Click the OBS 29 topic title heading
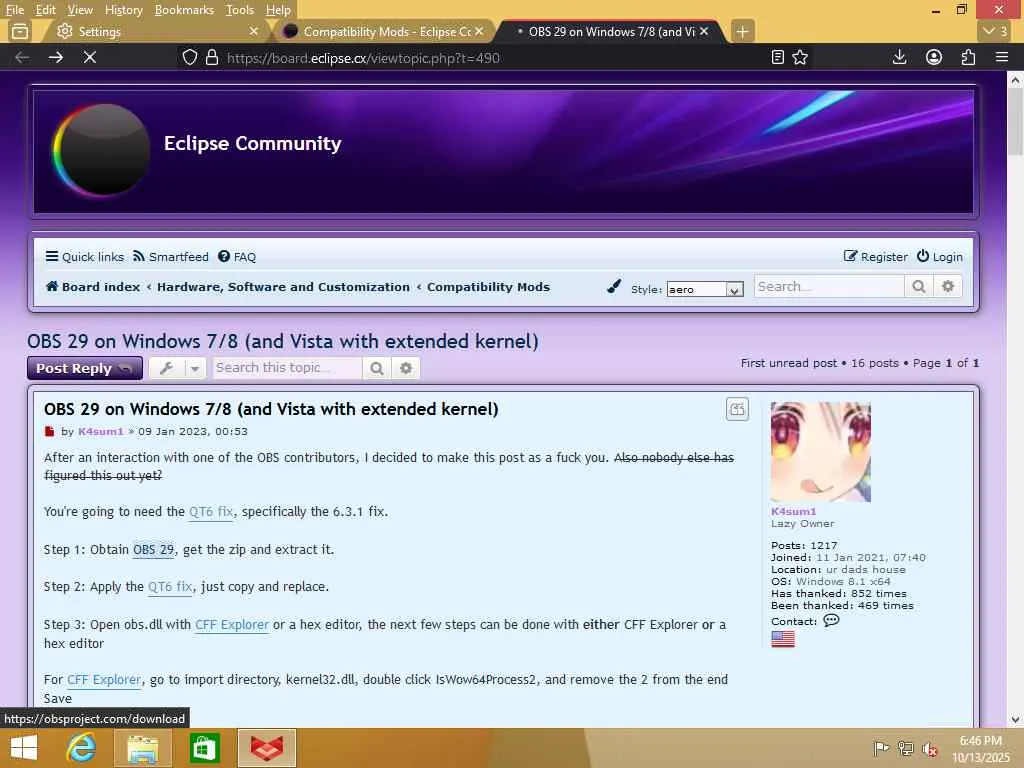 (x=283, y=341)
